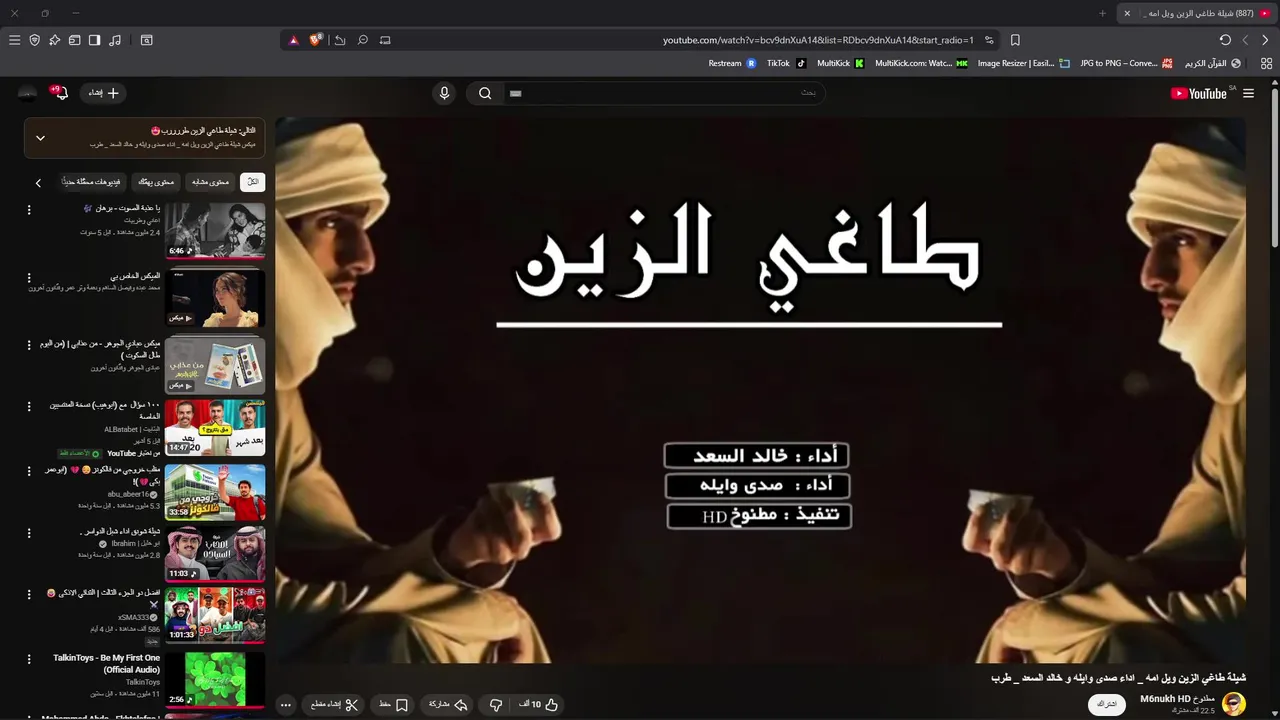Open the Image Resizer bookmark
This screenshot has width=1280, height=720.
pyautogui.click(x=1022, y=63)
